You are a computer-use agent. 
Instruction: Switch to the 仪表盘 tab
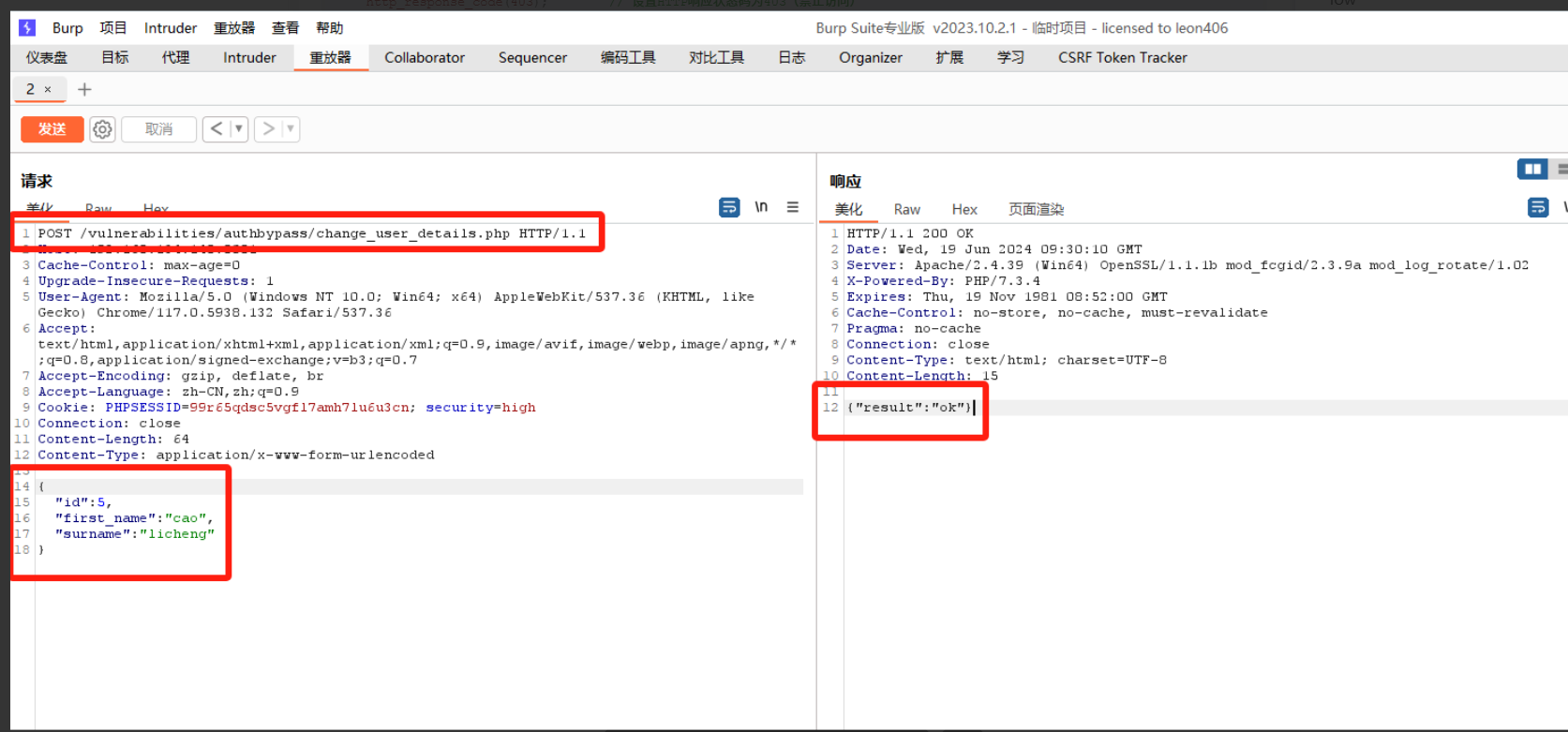47,57
